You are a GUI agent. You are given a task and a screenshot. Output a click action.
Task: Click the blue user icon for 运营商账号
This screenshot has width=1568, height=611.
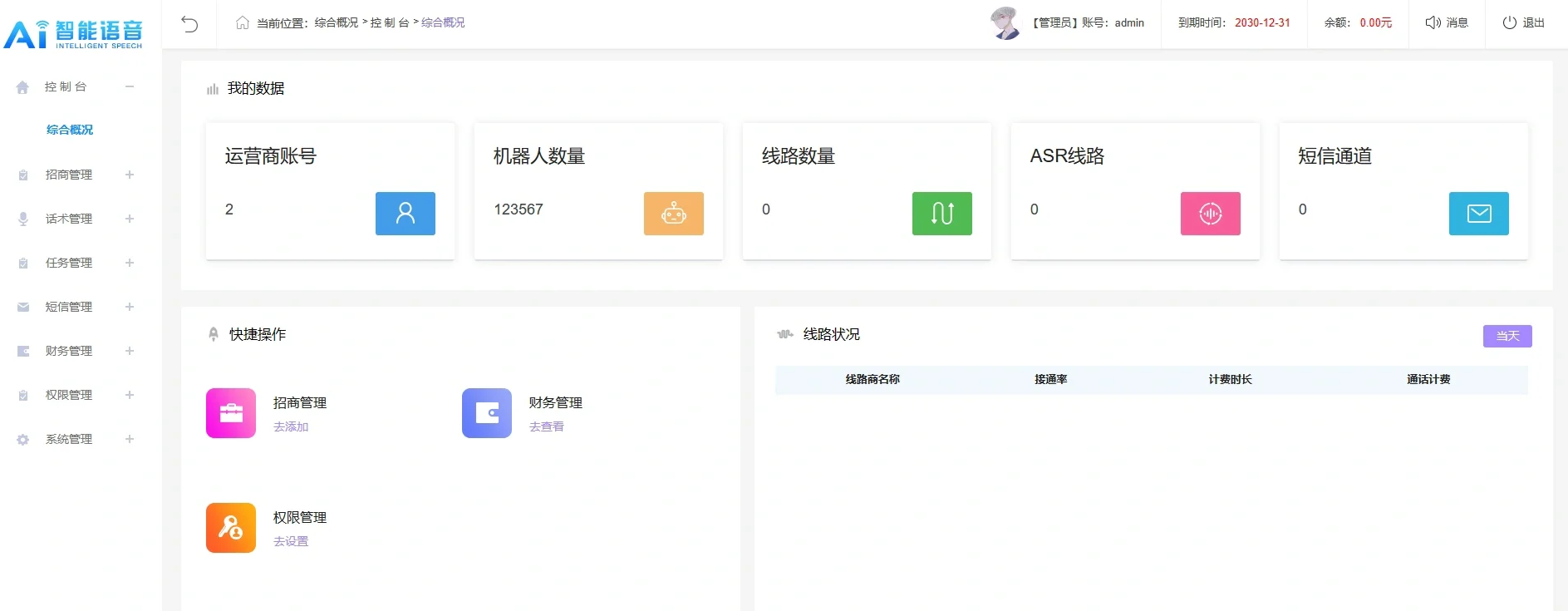406,214
